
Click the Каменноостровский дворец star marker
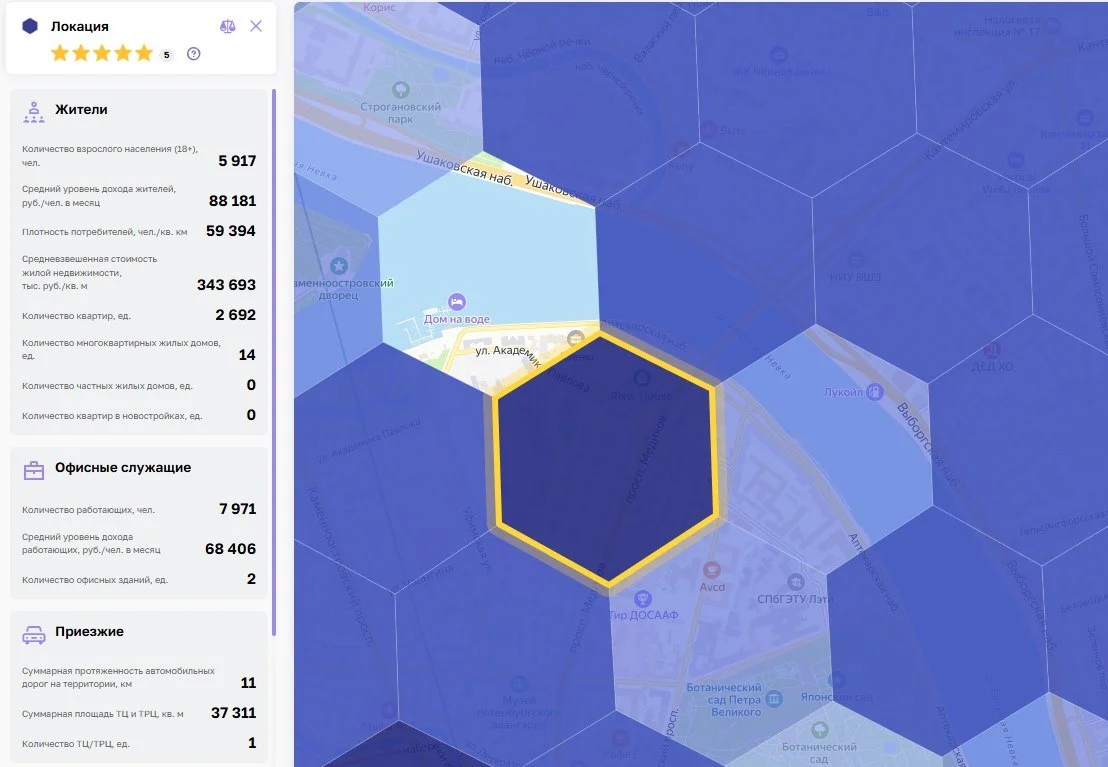339,266
